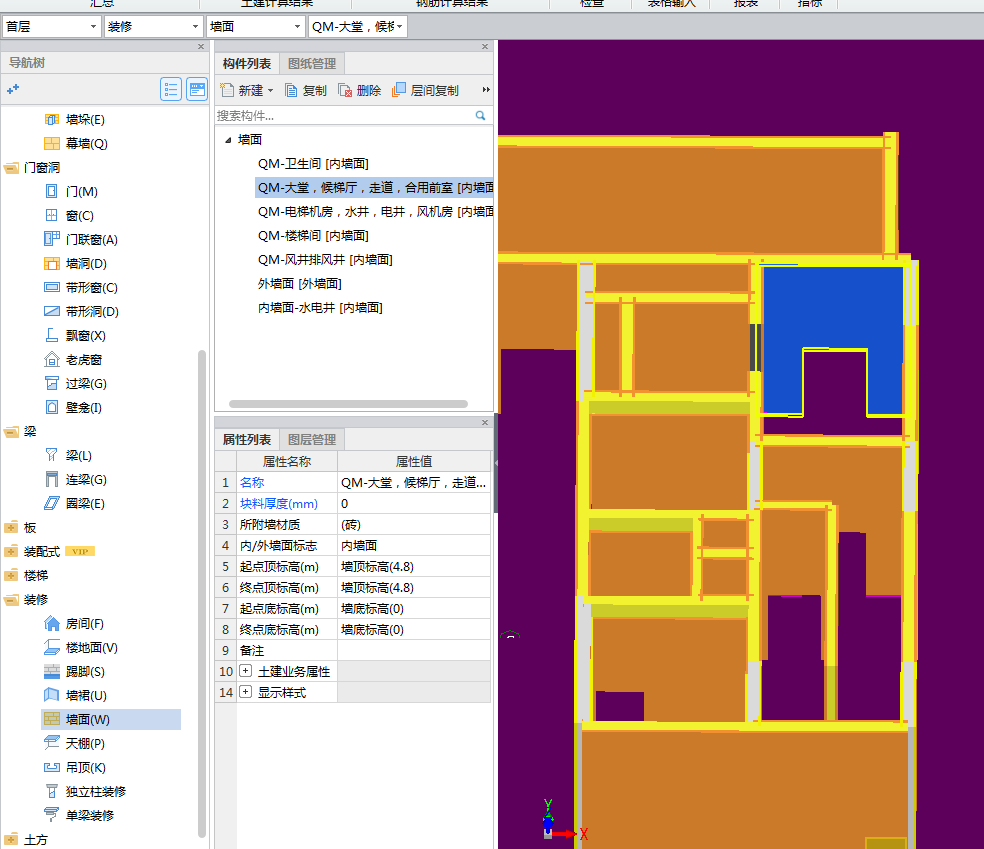Select the 独立柱装修 column finish icon

[x=51, y=791]
